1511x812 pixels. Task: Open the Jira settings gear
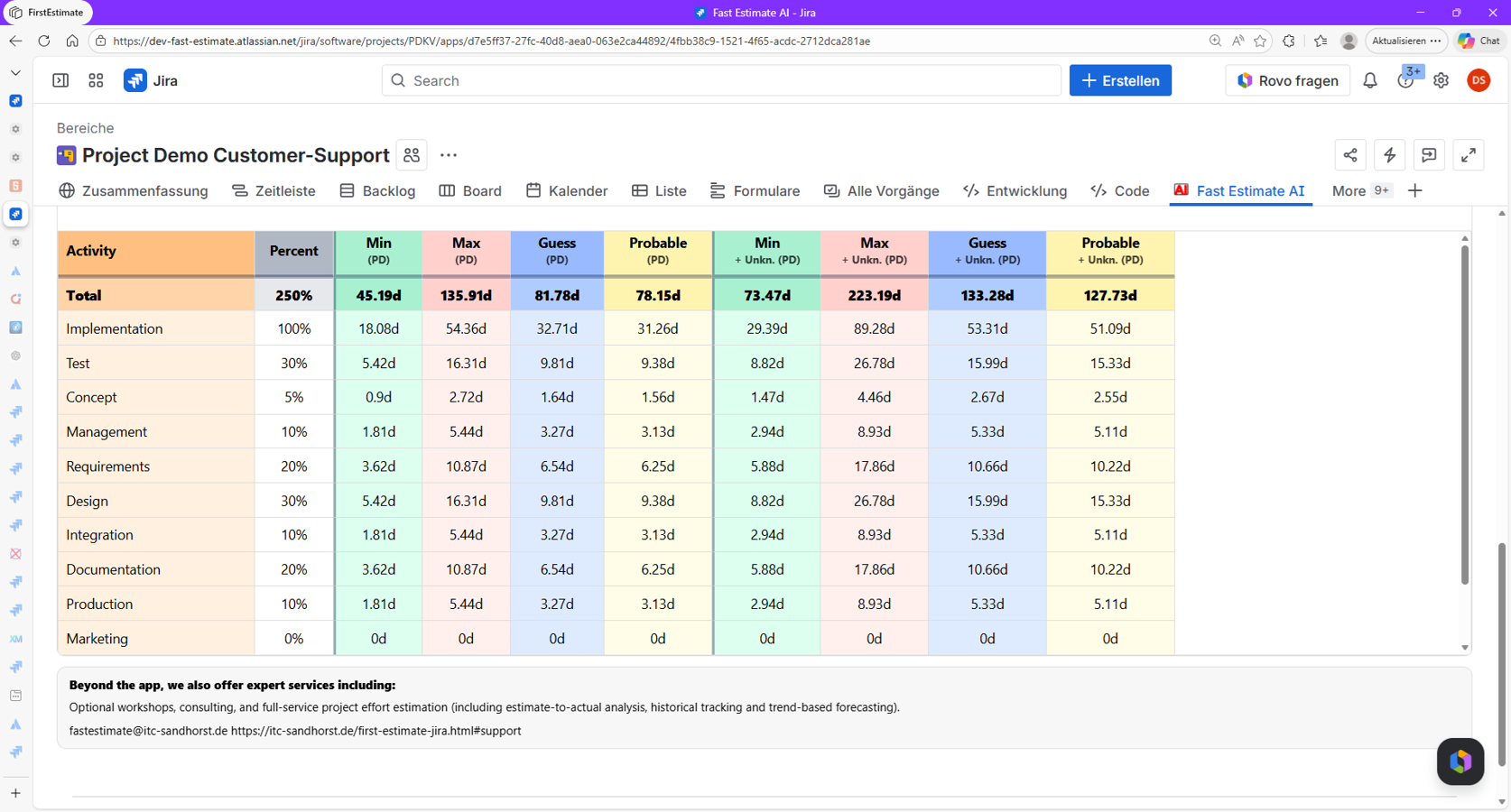pyautogui.click(x=1441, y=80)
